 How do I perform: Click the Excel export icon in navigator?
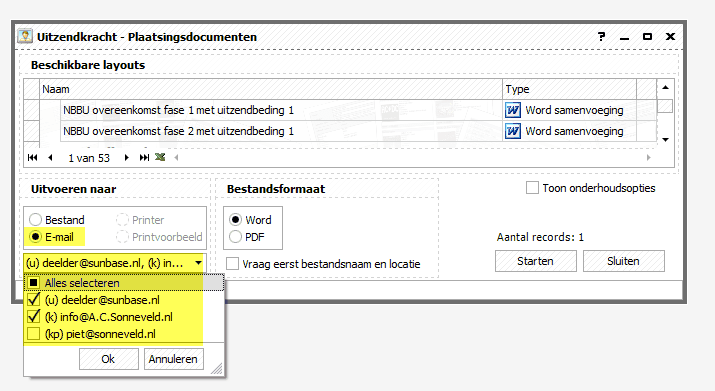click(160, 157)
